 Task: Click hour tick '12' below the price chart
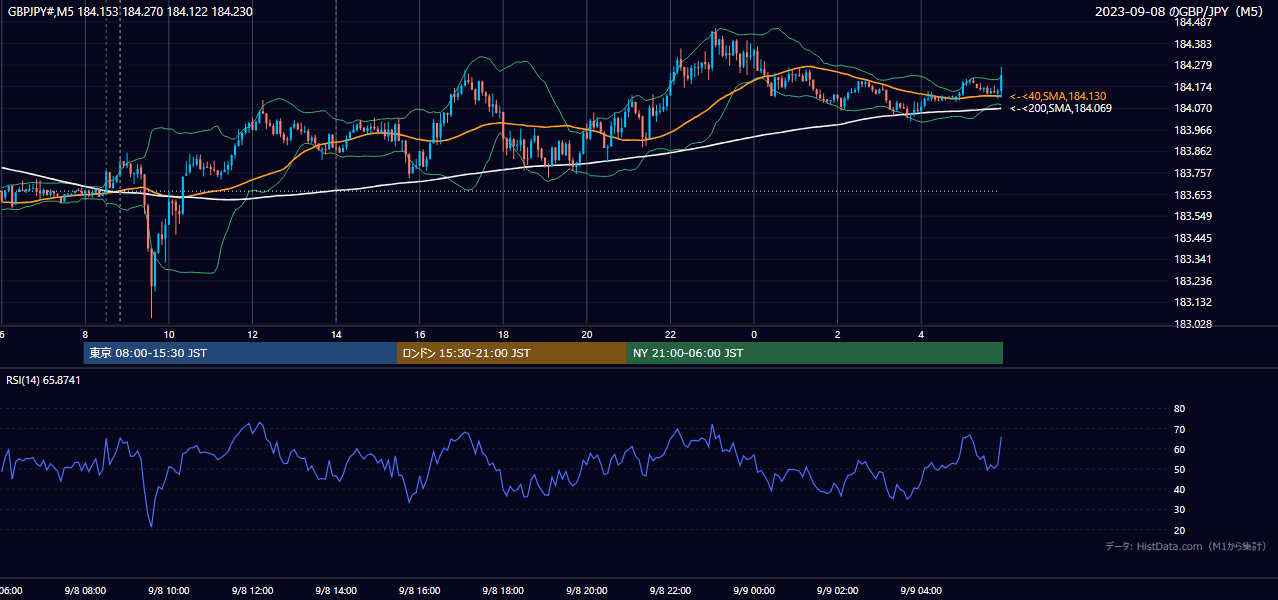point(253,334)
